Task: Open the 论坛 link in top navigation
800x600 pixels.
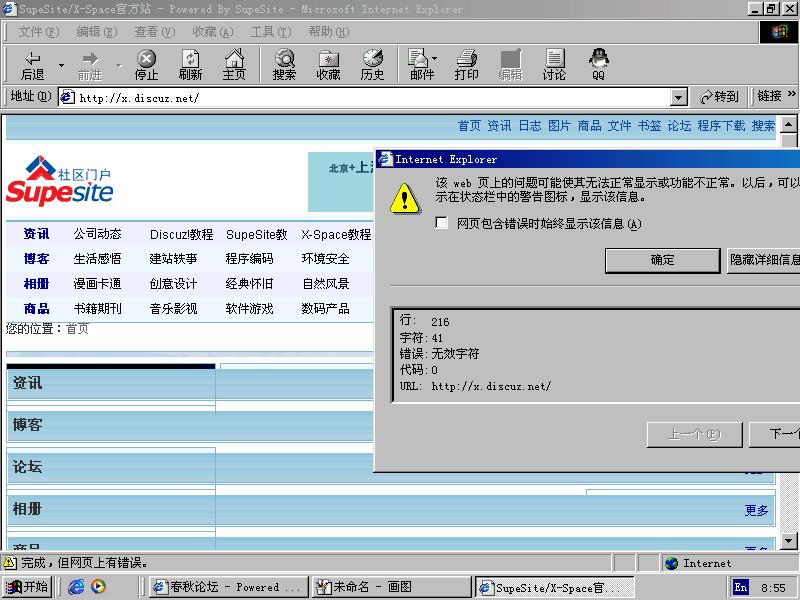Action: [x=679, y=126]
